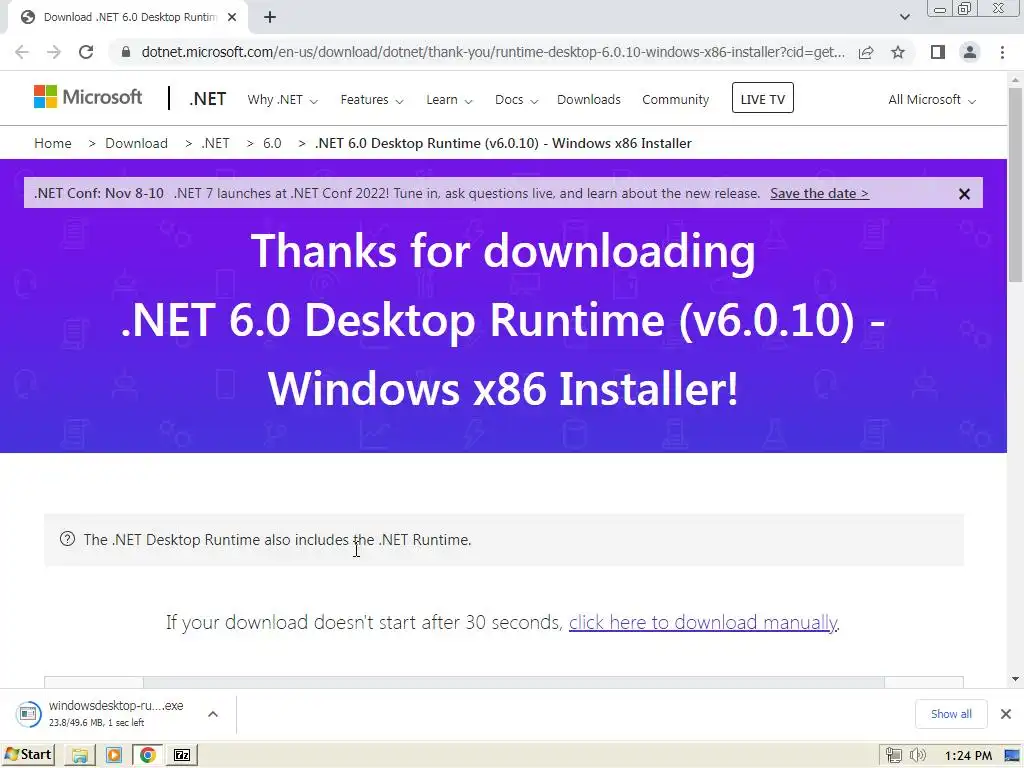Click the browser Forward arrow
The height and width of the screenshot is (768, 1024).
pyautogui.click(x=54, y=52)
